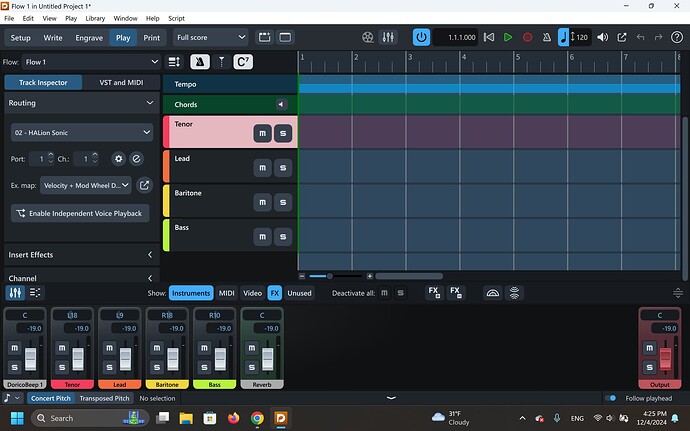Image resolution: width=690 pixels, height=431 pixels.
Task: Toggle the markers track button
Action: click(x=221, y=62)
